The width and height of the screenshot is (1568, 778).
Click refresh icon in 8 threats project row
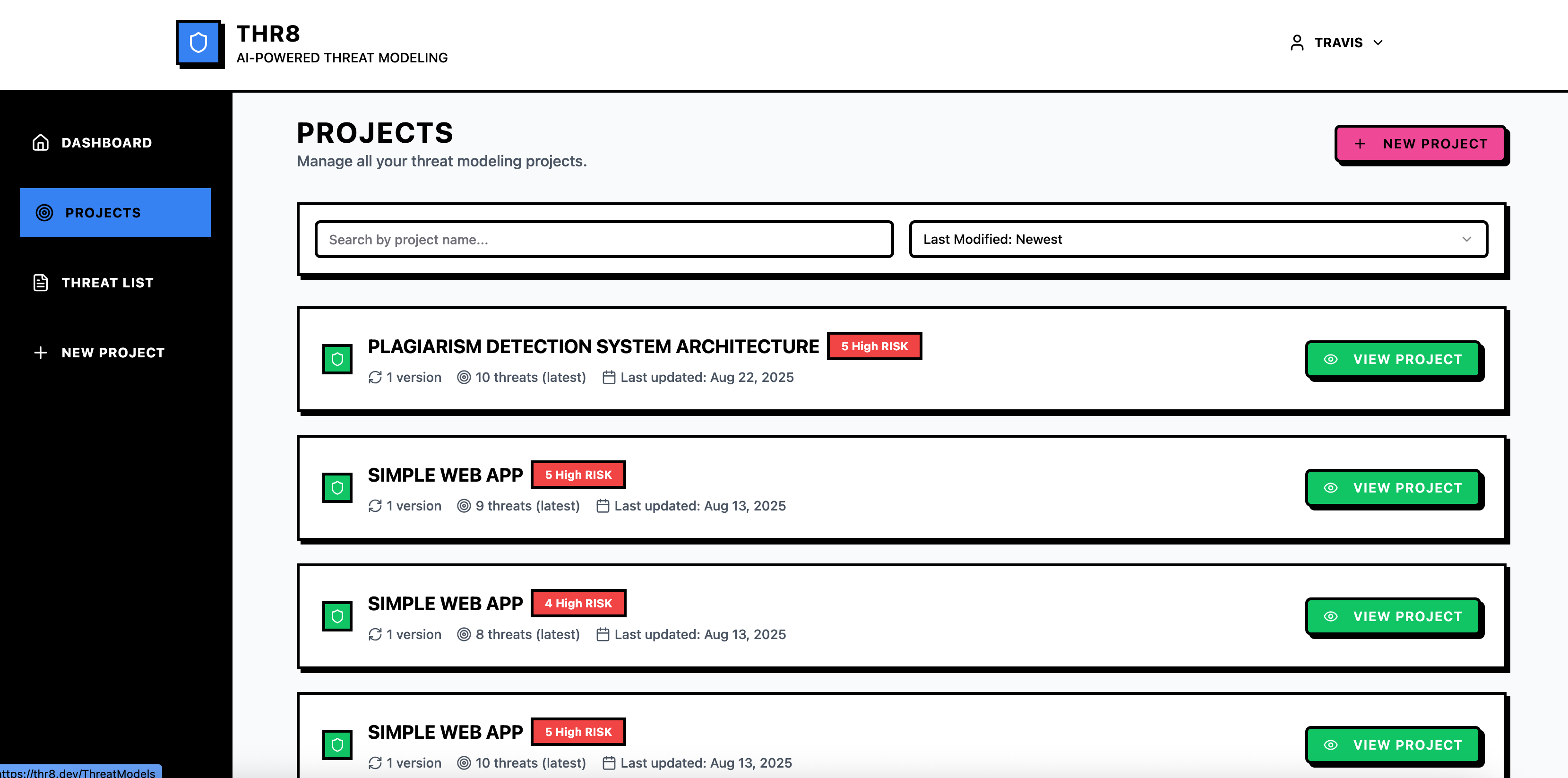pos(375,634)
